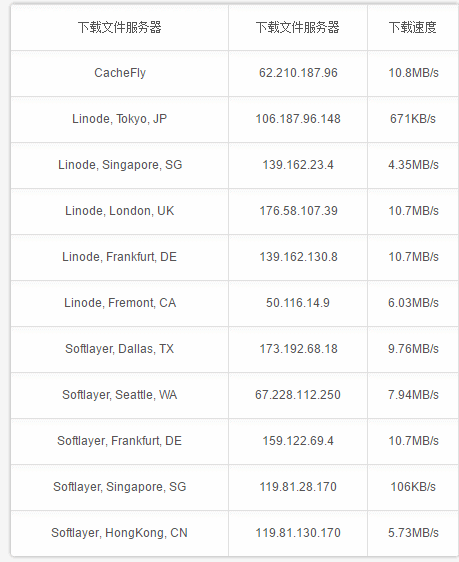Click the Linode, Fremont, CA cell

pos(120,303)
